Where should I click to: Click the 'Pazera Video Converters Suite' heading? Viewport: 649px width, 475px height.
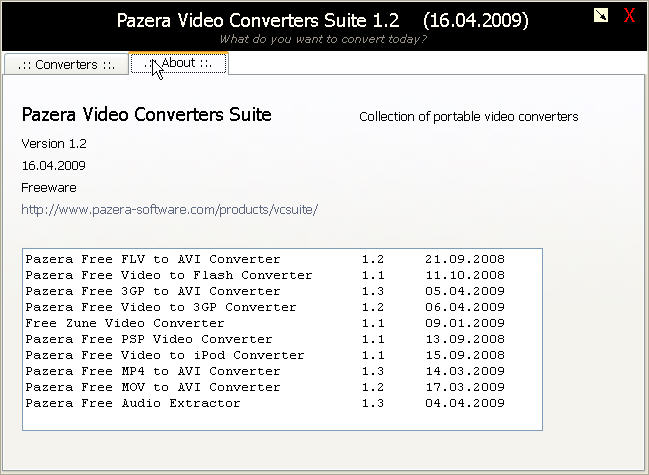click(147, 115)
